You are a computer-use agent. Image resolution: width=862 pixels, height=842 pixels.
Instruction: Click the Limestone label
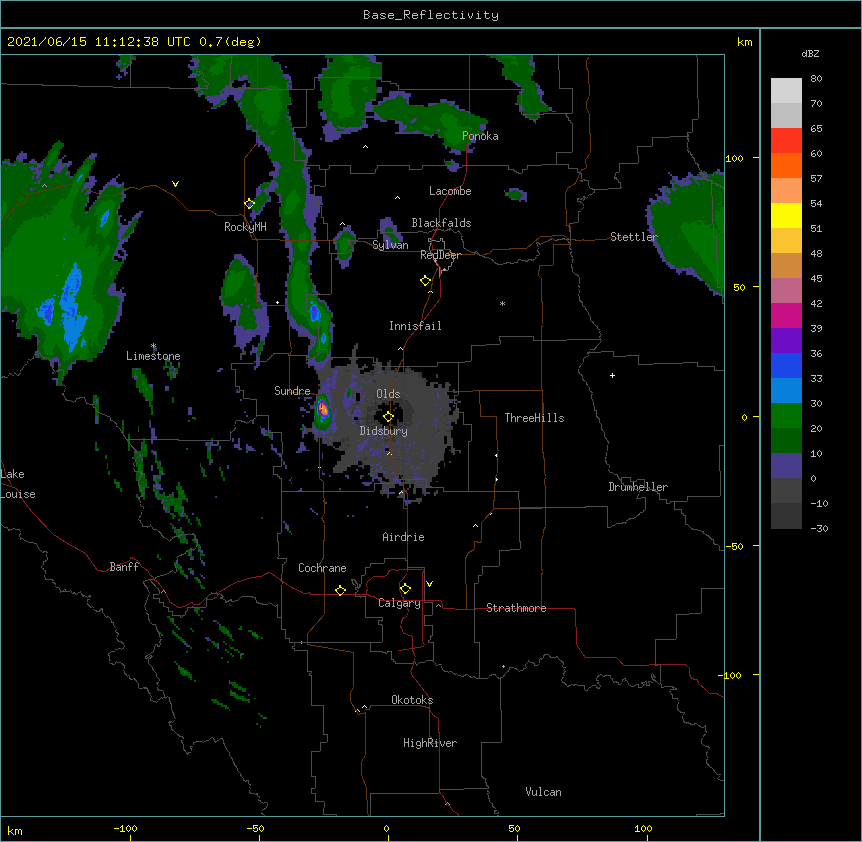tap(153, 356)
